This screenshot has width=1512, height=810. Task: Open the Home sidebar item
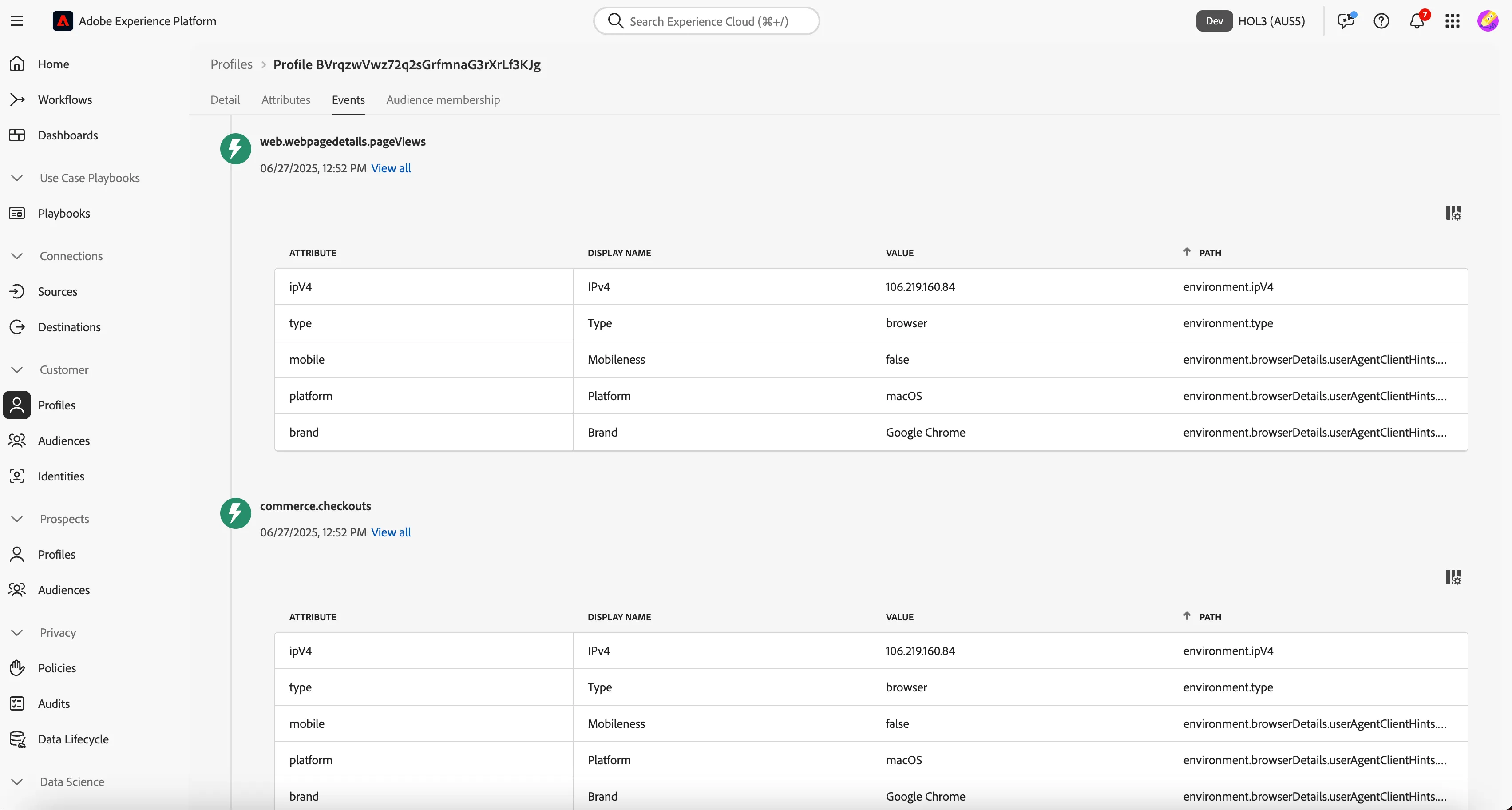pyautogui.click(x=53, y=64)
